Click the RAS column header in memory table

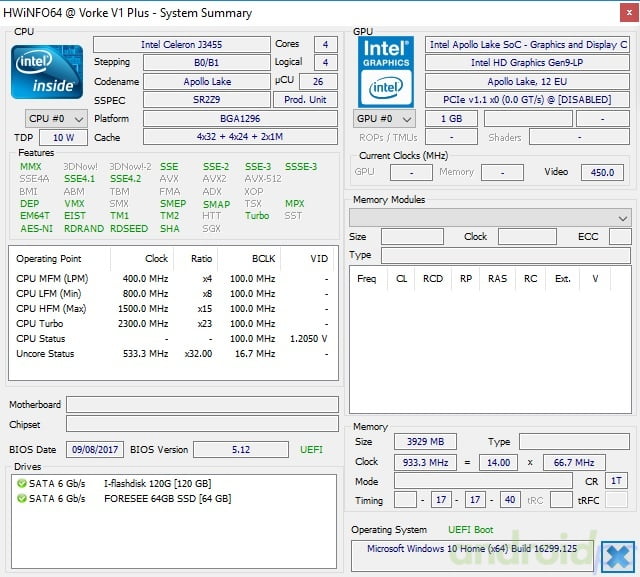click(x=497, y=279)
